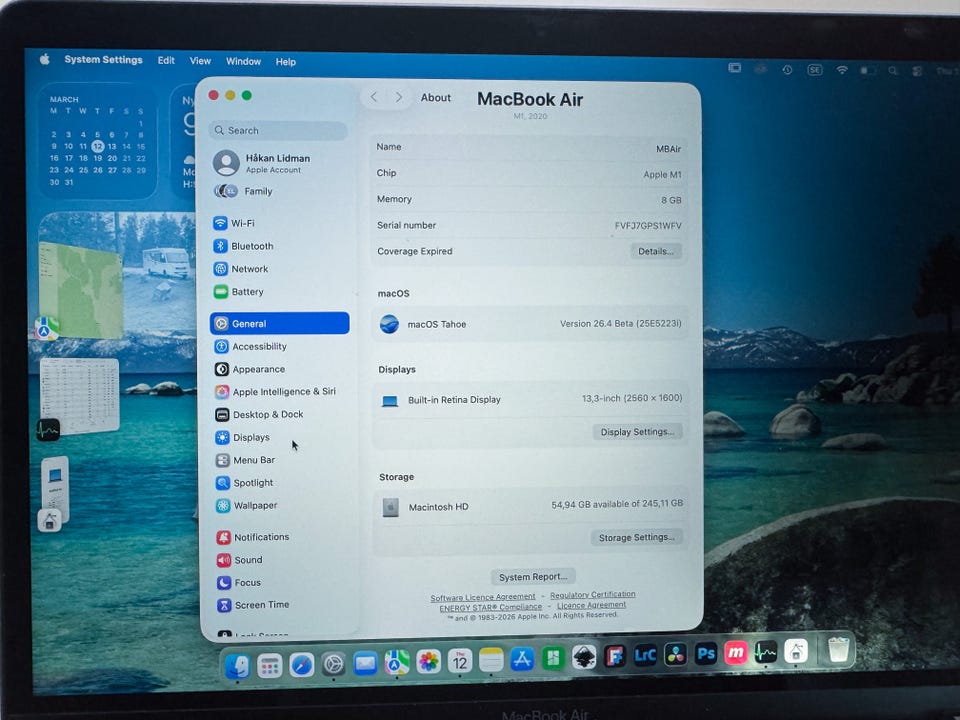This screenshot has width=960, height=720.
Task: Open the Edit menu
Action: tap(166, 60)
